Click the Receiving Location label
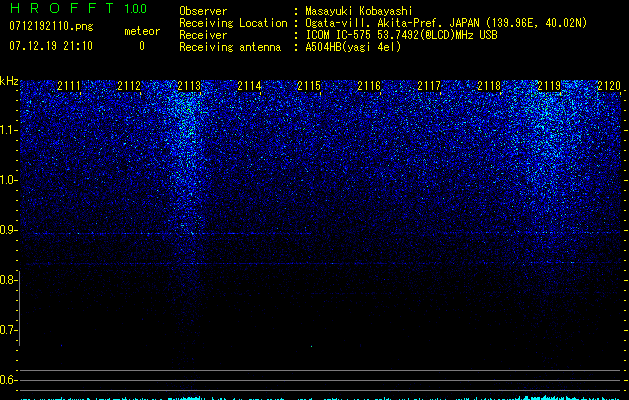 (233, 23)
